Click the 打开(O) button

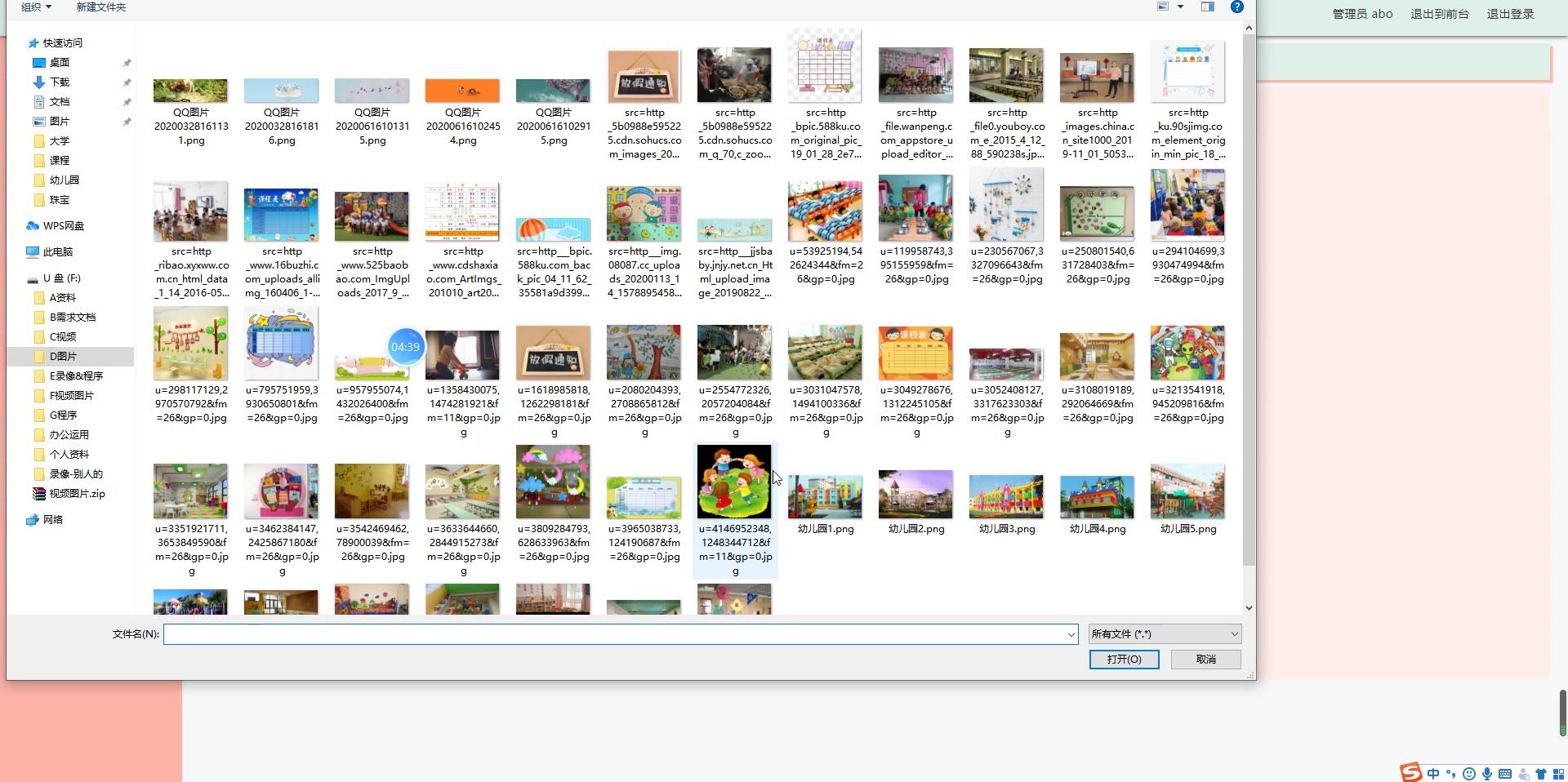1124,660
